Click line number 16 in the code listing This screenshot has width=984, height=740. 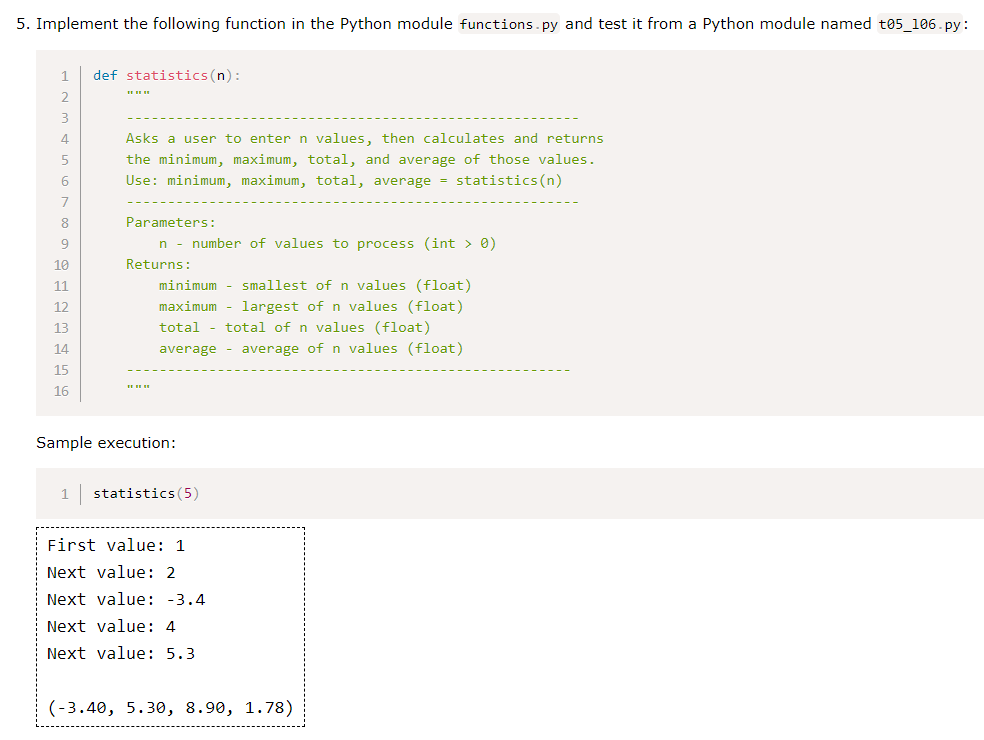[61, 390]
